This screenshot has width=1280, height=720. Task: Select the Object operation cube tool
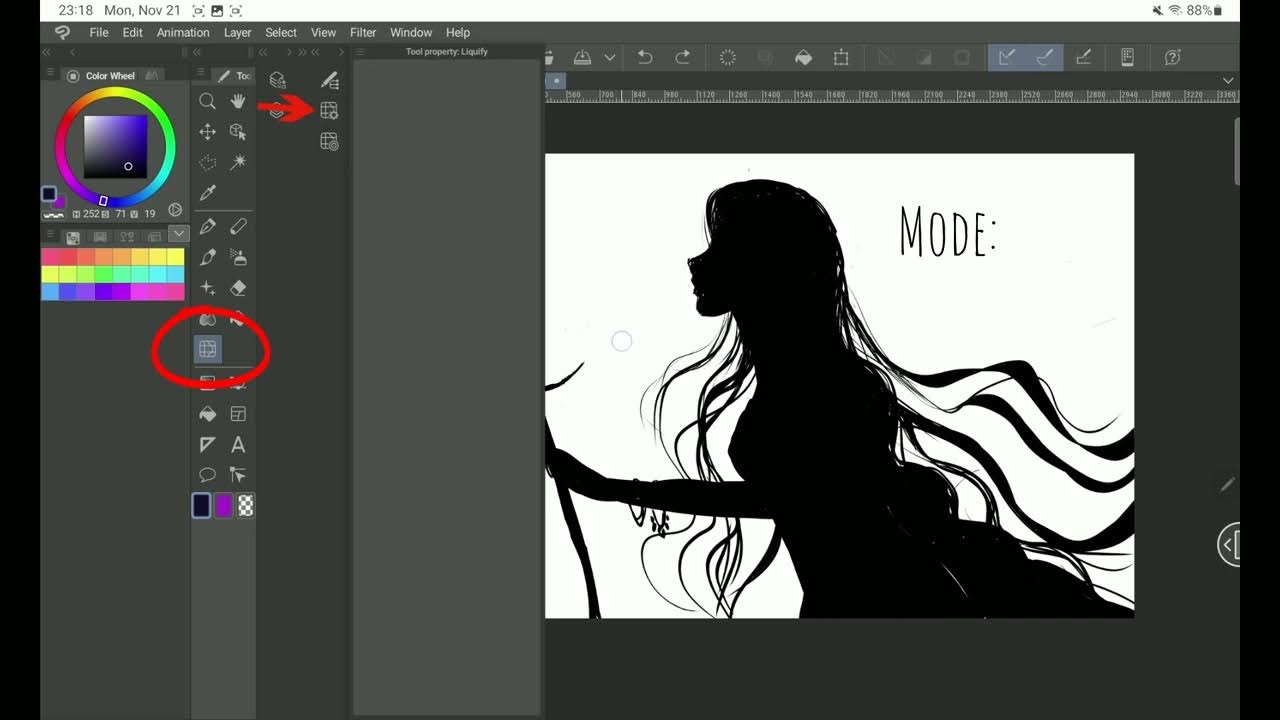pyautogui.click(x=238, y=131)
